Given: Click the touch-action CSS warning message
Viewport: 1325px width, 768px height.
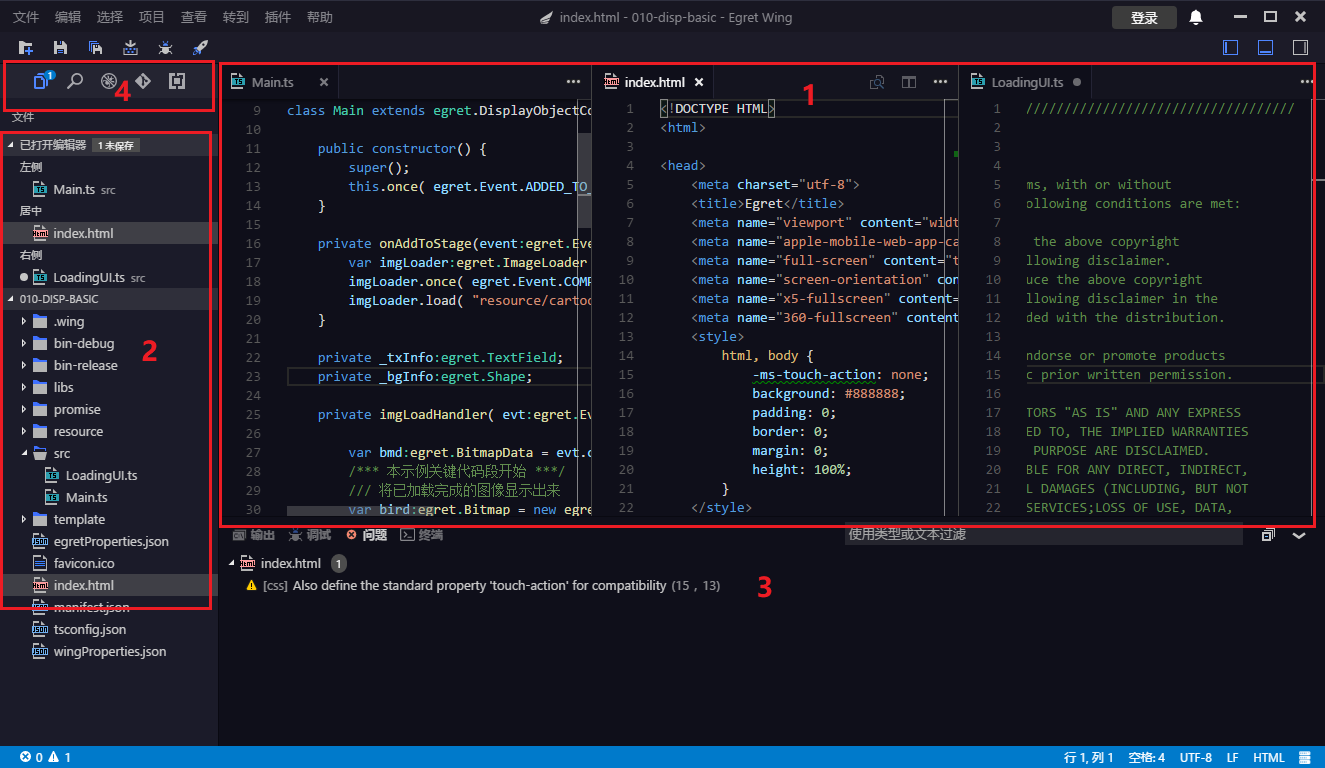Looking at the screenshot, I should click(482, 585).
